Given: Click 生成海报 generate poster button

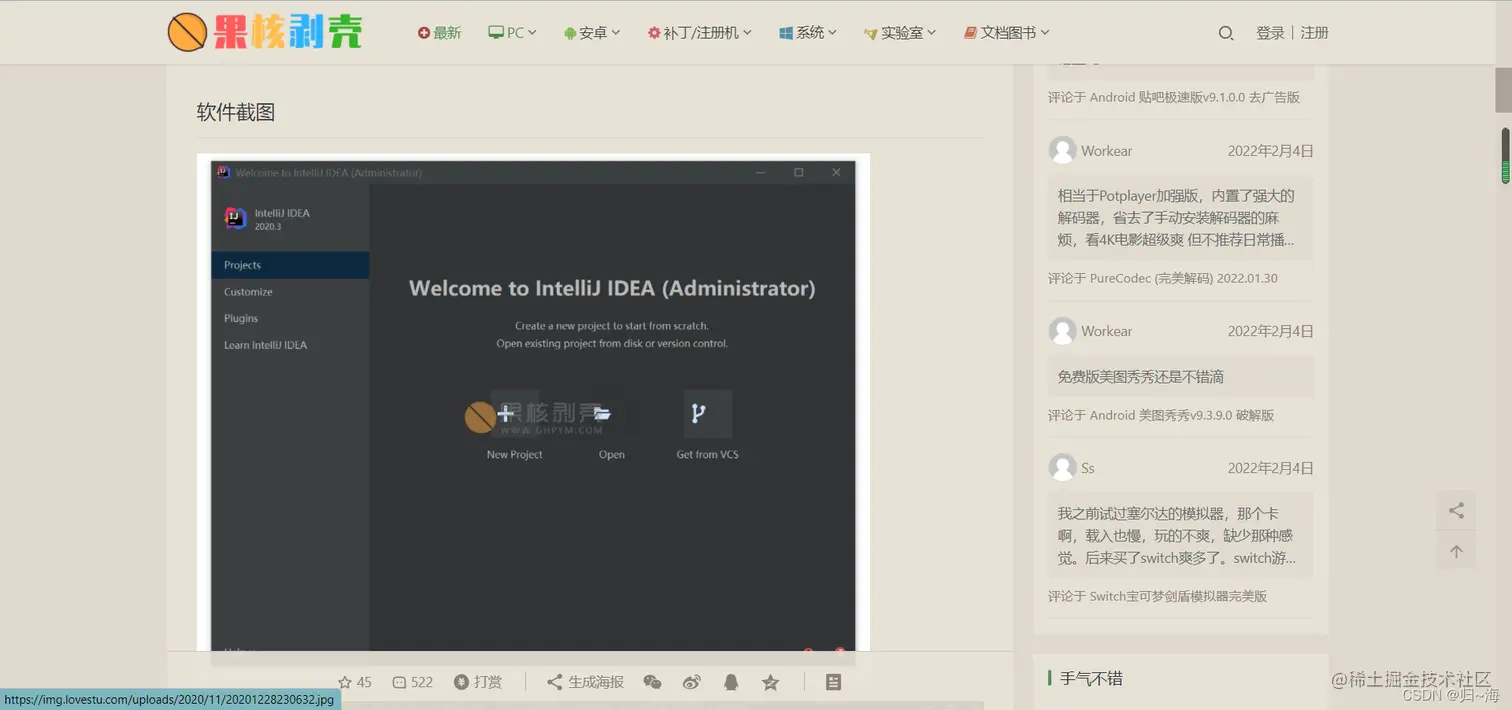Looking at the screenshot, I should [585, 682].
